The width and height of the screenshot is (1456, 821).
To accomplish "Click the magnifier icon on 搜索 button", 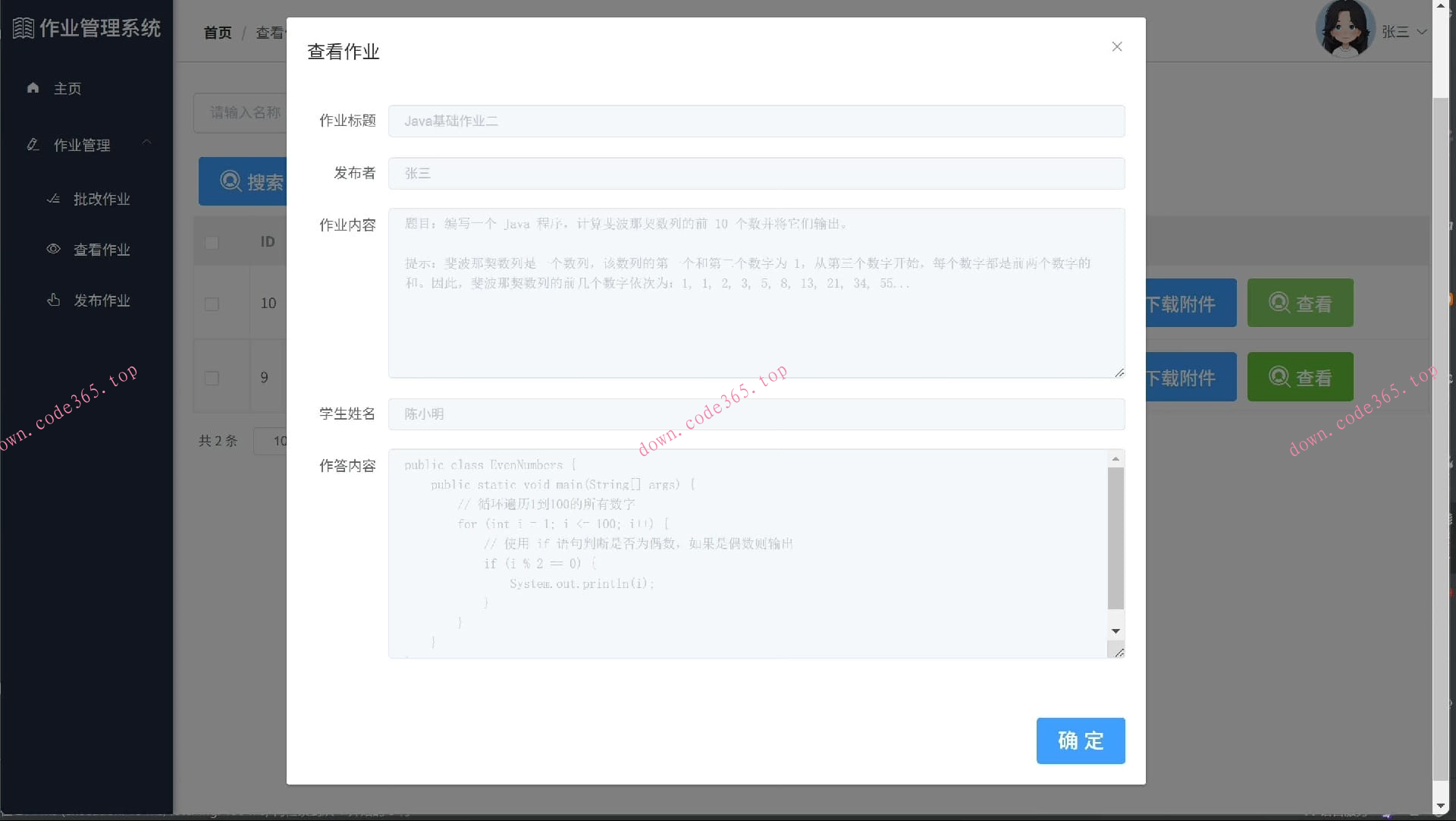I will pos(231,181).
